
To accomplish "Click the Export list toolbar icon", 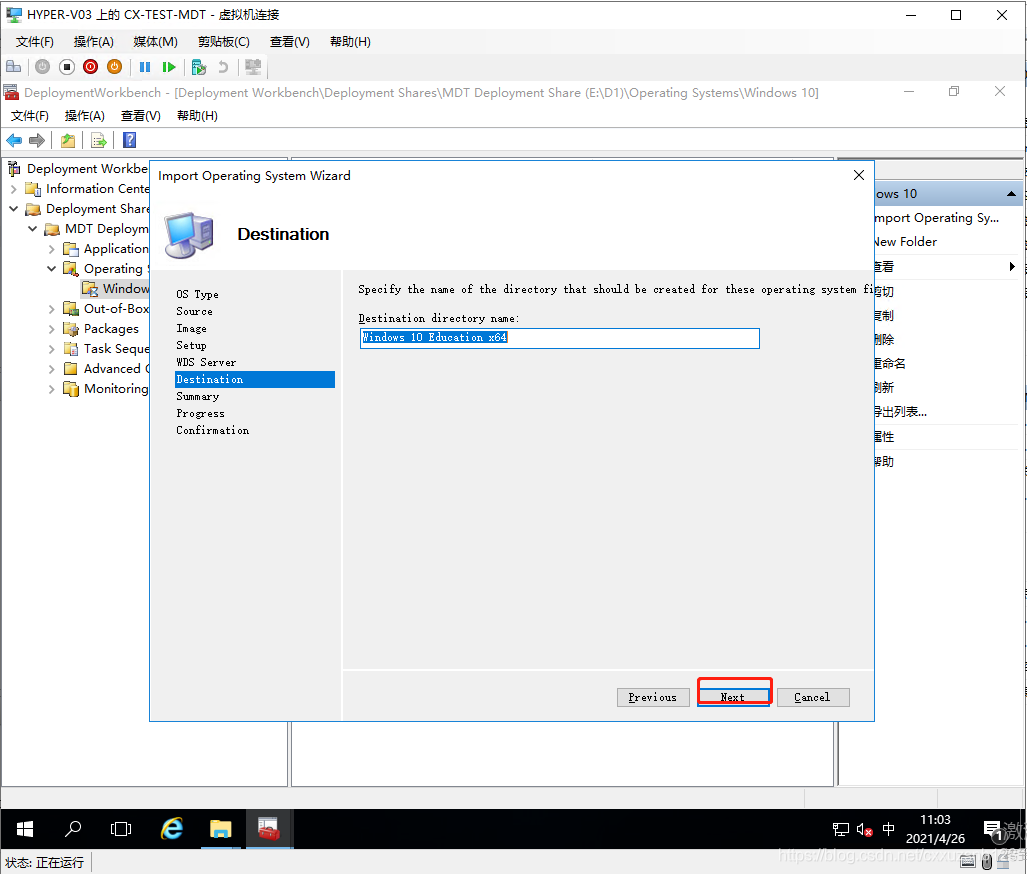I will tap(98, 140).
